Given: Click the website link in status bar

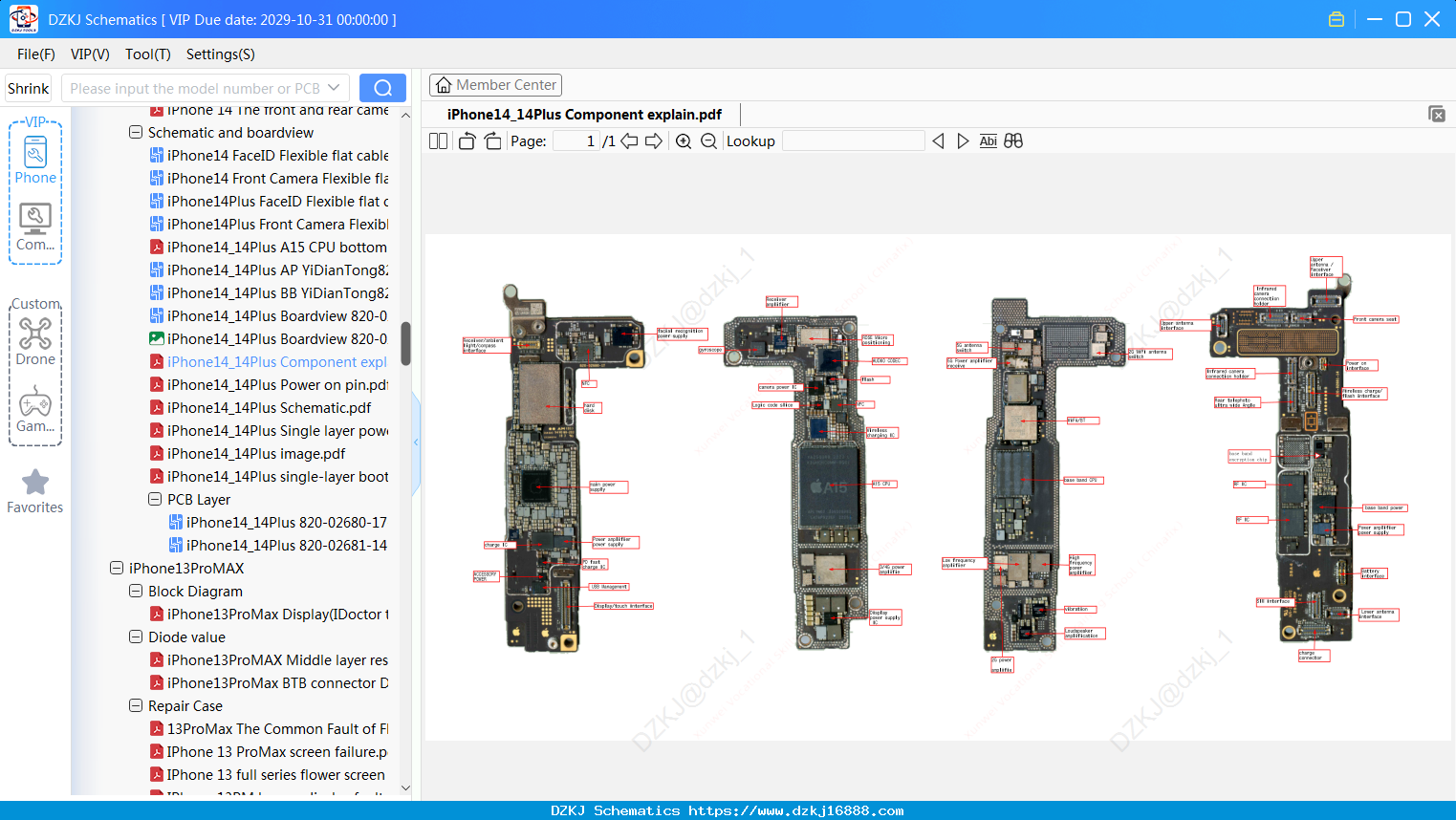Looking at the screenshot, I should 796,810.
